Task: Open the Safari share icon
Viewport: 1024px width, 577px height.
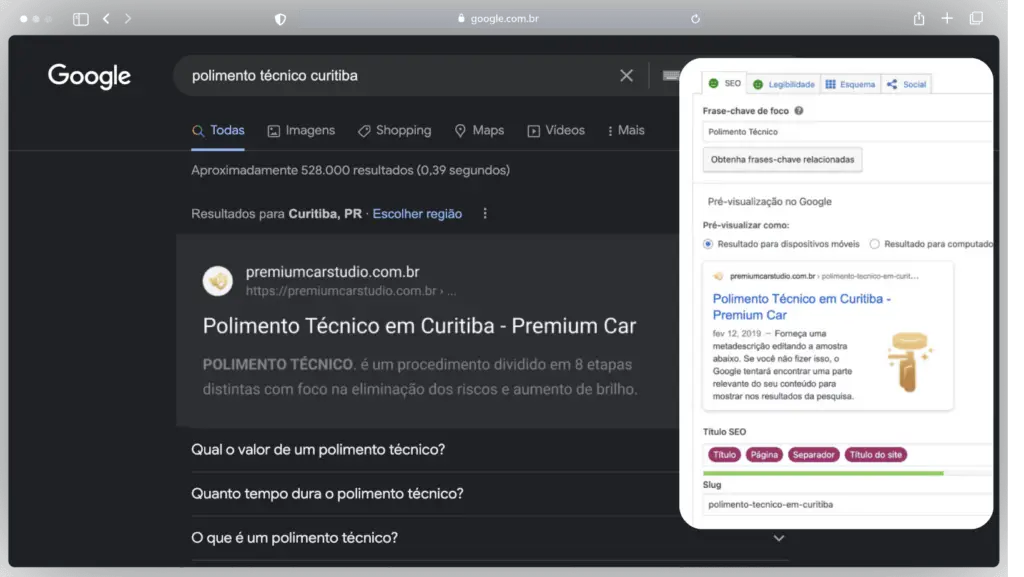Action: 919,19
